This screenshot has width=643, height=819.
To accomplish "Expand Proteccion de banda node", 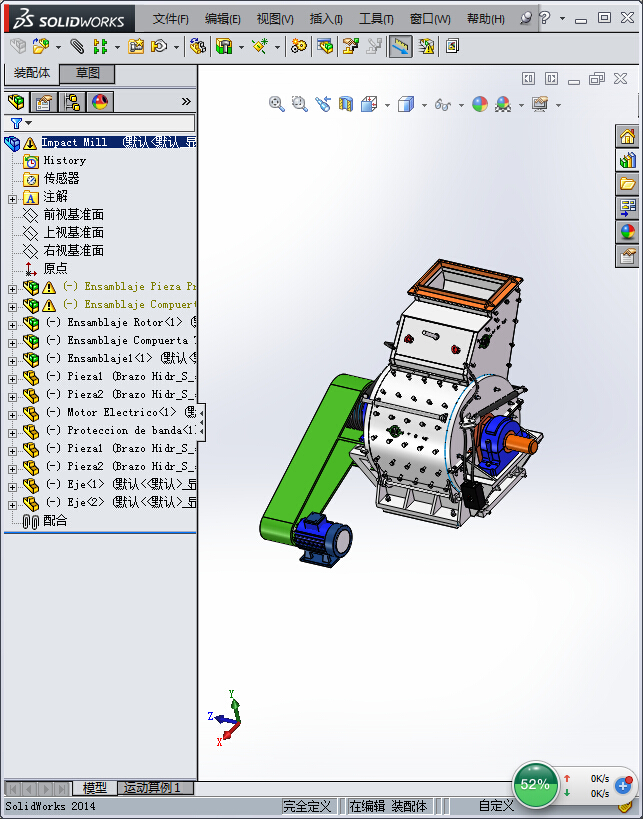I will (x=13, y=433).
